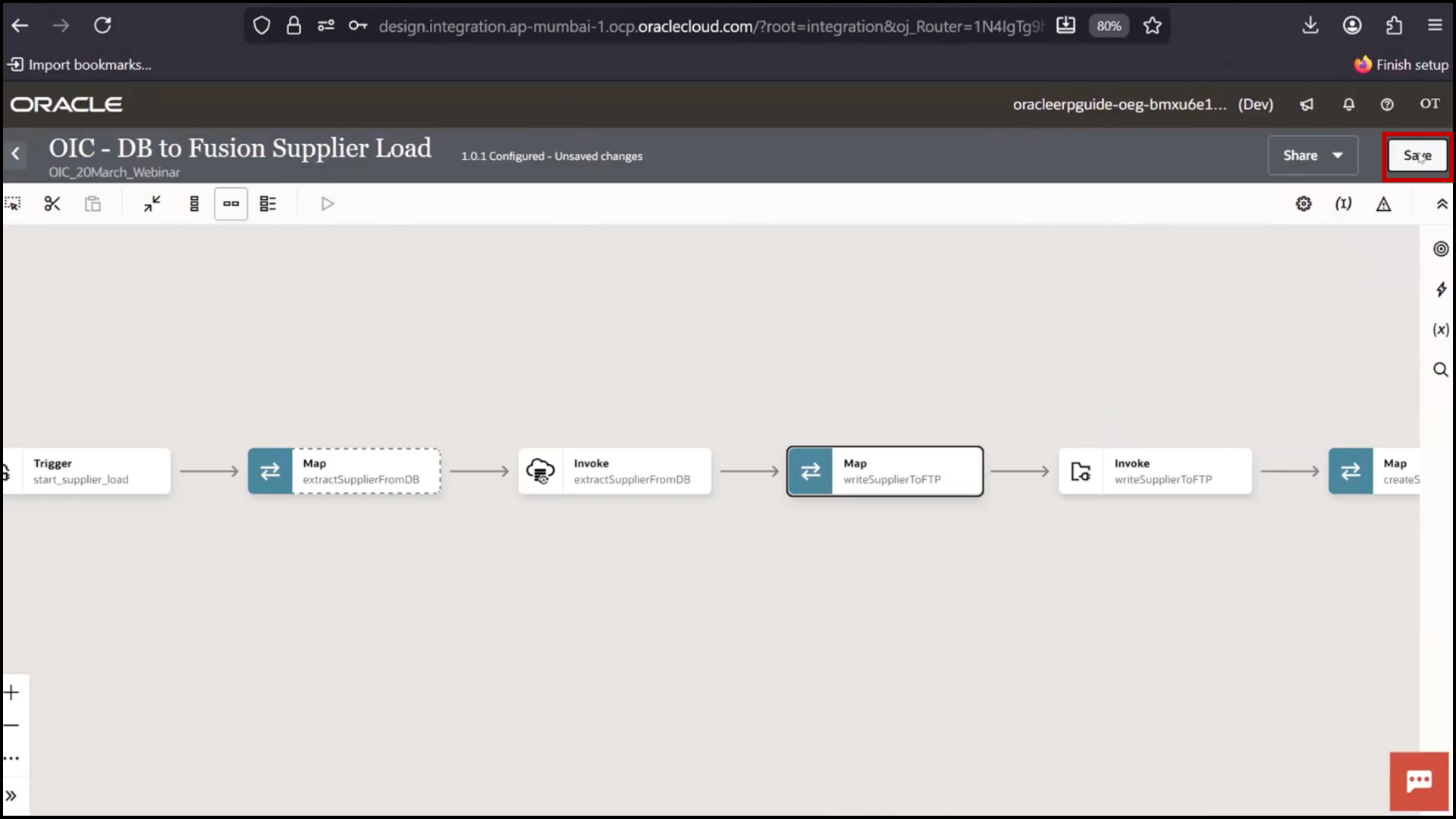Switch to horizontal layout icon
The width and height of the screenshot is (1456, 819).
pyautogui.click(x=231, y=204)
